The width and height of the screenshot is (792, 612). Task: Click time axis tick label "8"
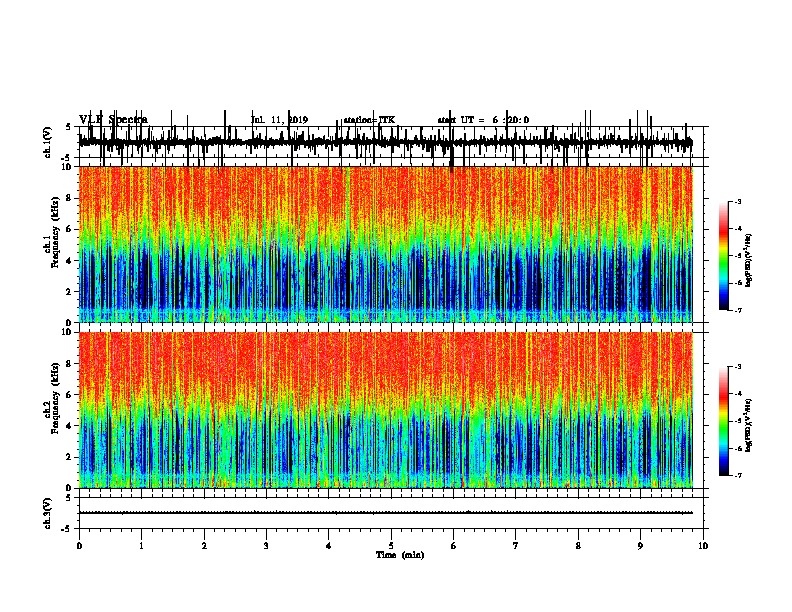click(578, 546)
